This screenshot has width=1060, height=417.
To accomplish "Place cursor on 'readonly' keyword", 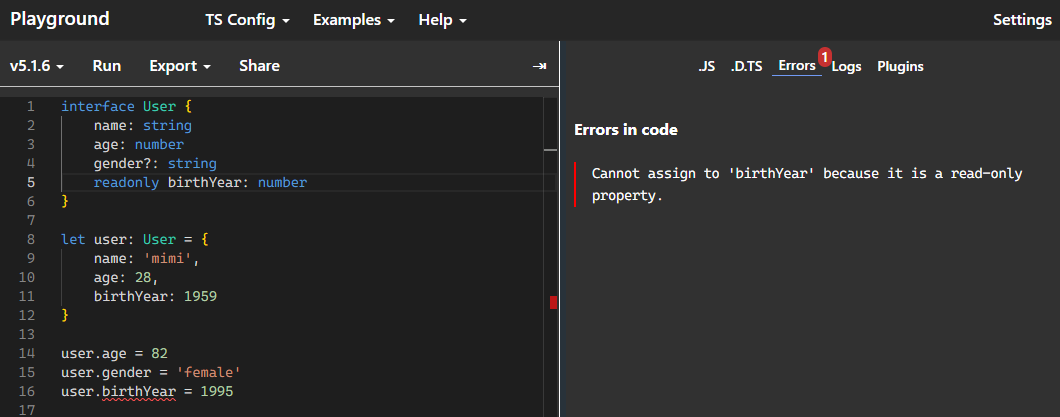I will point(126,182).
